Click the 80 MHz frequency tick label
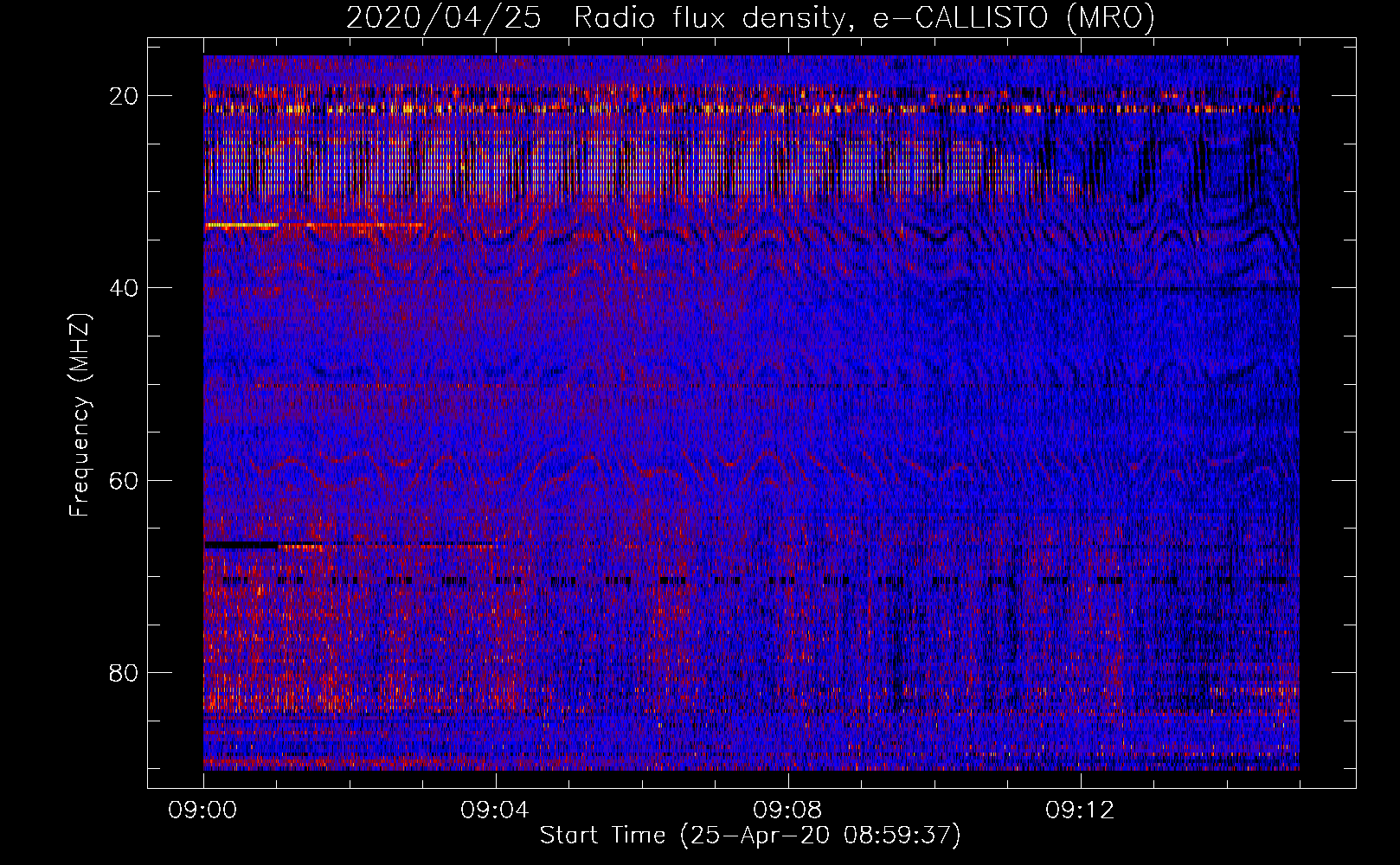The height and width of the screenshot is (865, 1400). [x=124, y=672]
